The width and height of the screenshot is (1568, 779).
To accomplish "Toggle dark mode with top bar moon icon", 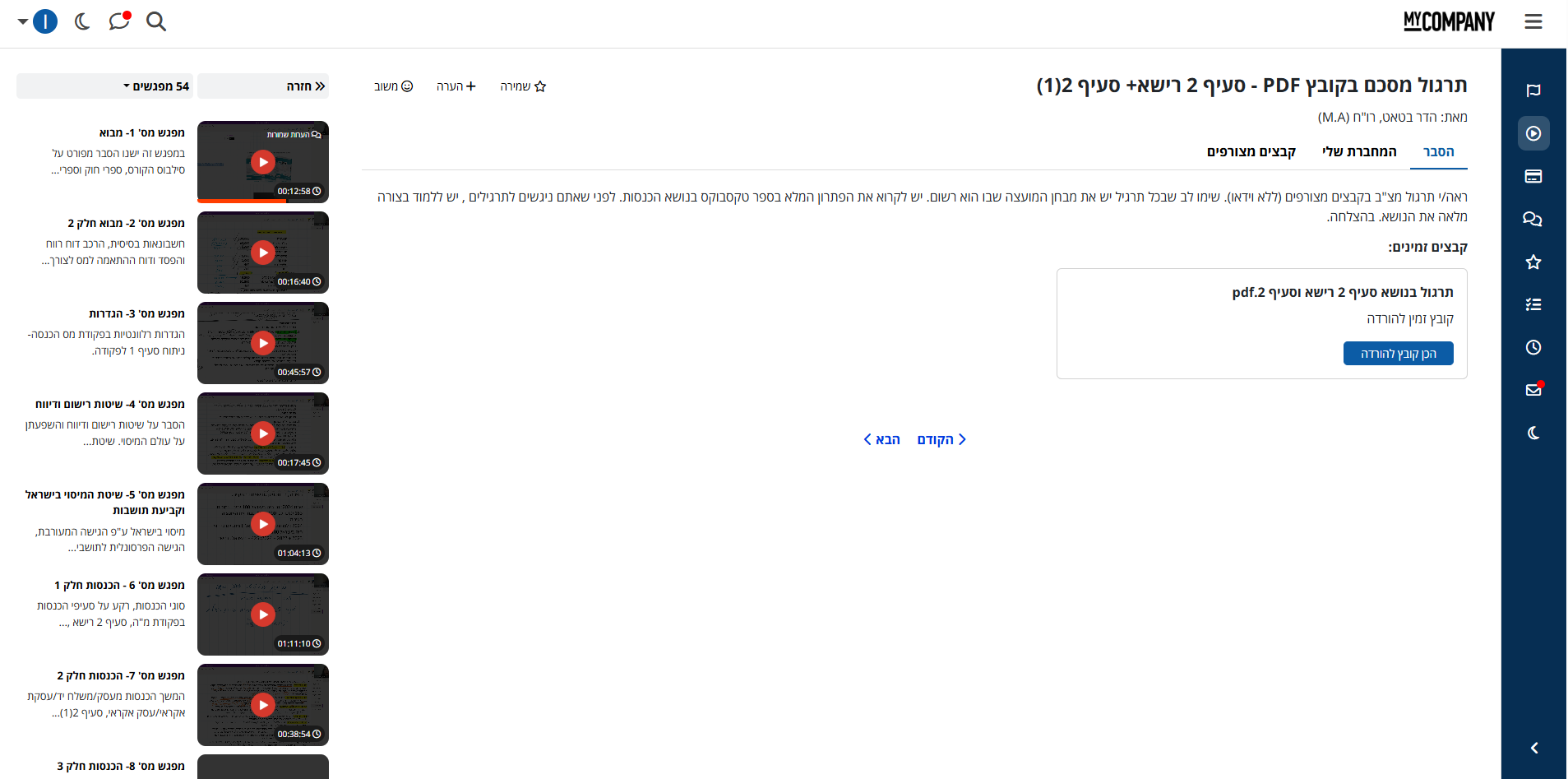I will [82, 21].
